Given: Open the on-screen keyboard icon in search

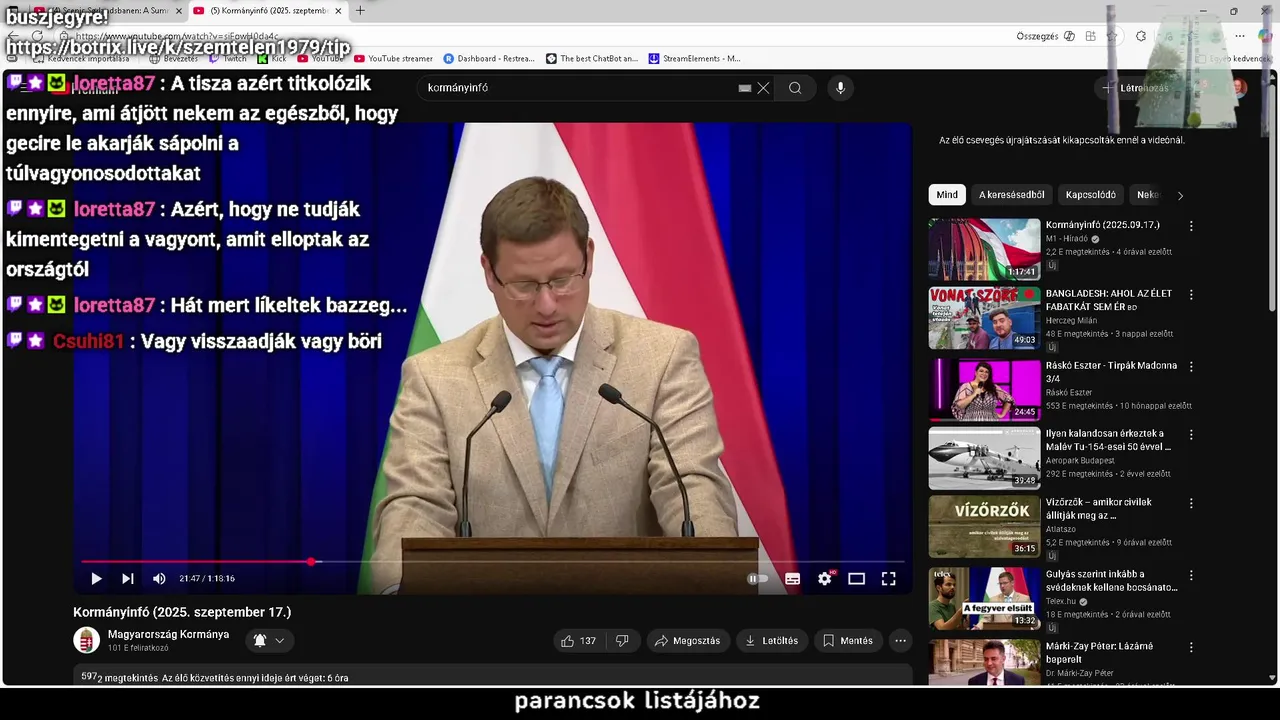Looking at the screenshot, I should tap(745, 88).
